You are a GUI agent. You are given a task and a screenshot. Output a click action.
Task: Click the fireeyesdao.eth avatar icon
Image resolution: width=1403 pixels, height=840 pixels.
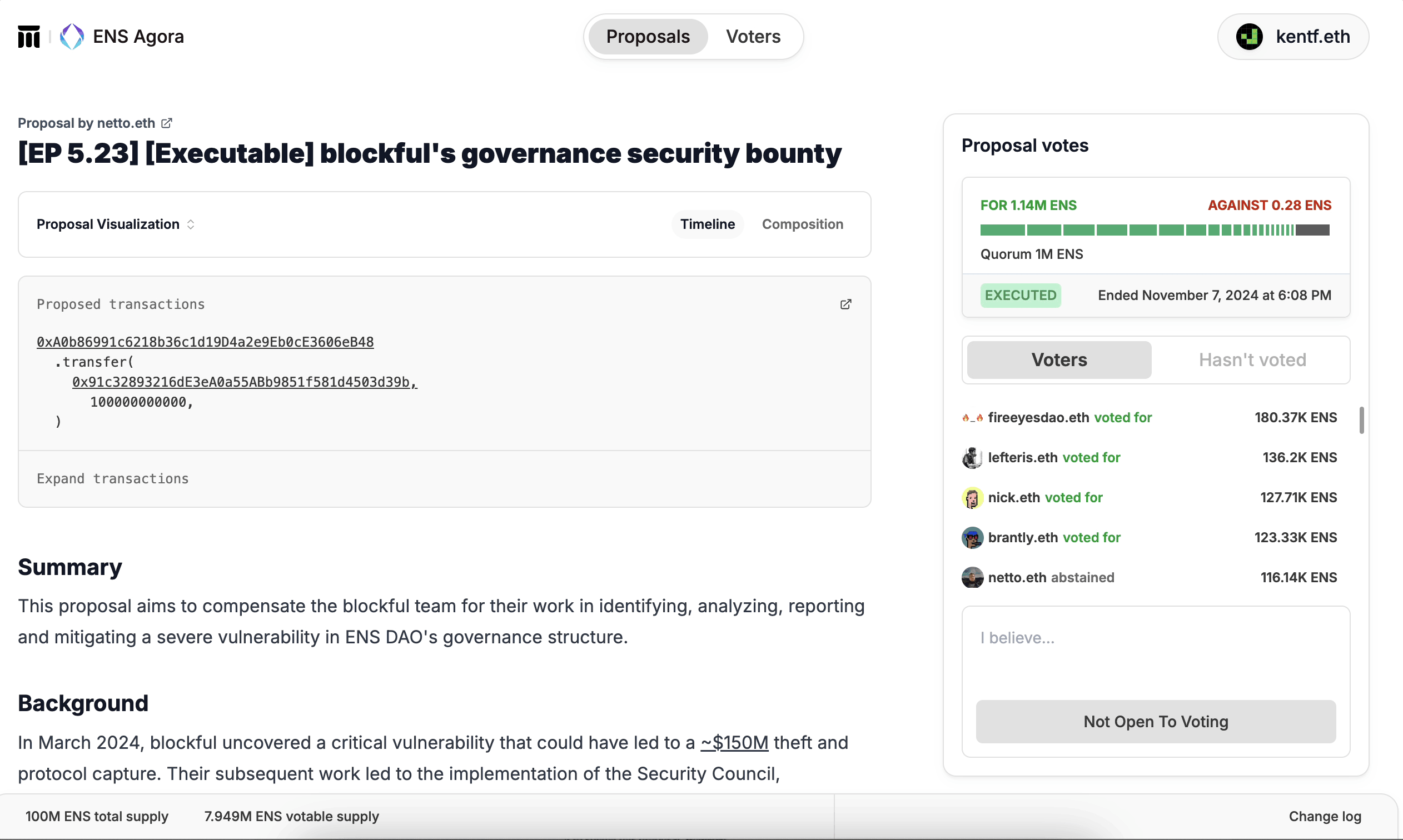[x=972, y=418]
